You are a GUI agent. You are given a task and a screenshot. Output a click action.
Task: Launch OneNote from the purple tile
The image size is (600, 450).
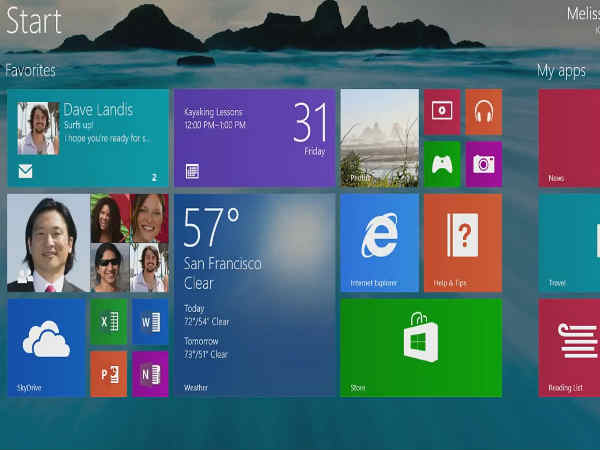click(x=150, y=373)
